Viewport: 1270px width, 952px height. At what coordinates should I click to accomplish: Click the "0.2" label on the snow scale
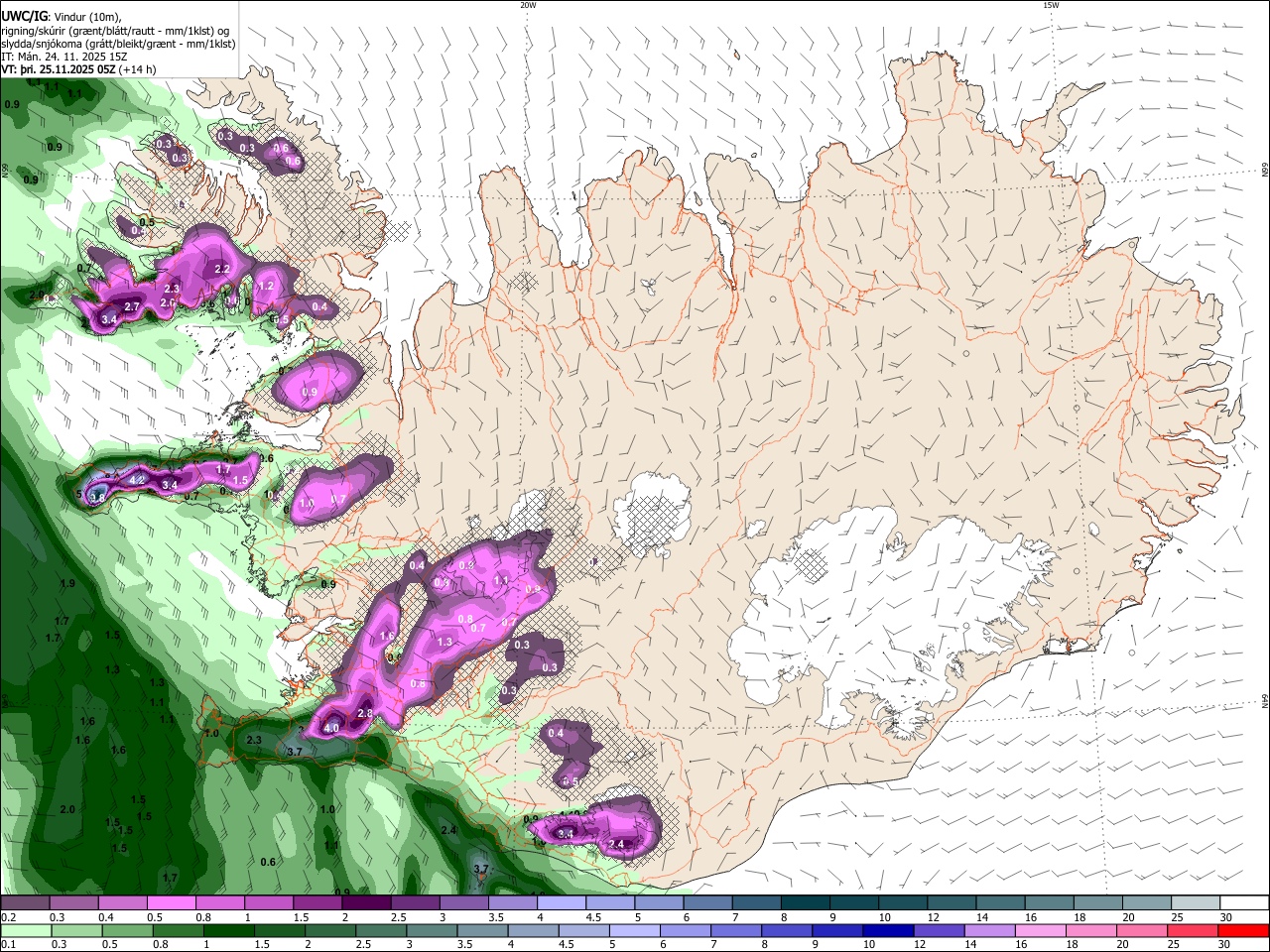coord(8,917)
